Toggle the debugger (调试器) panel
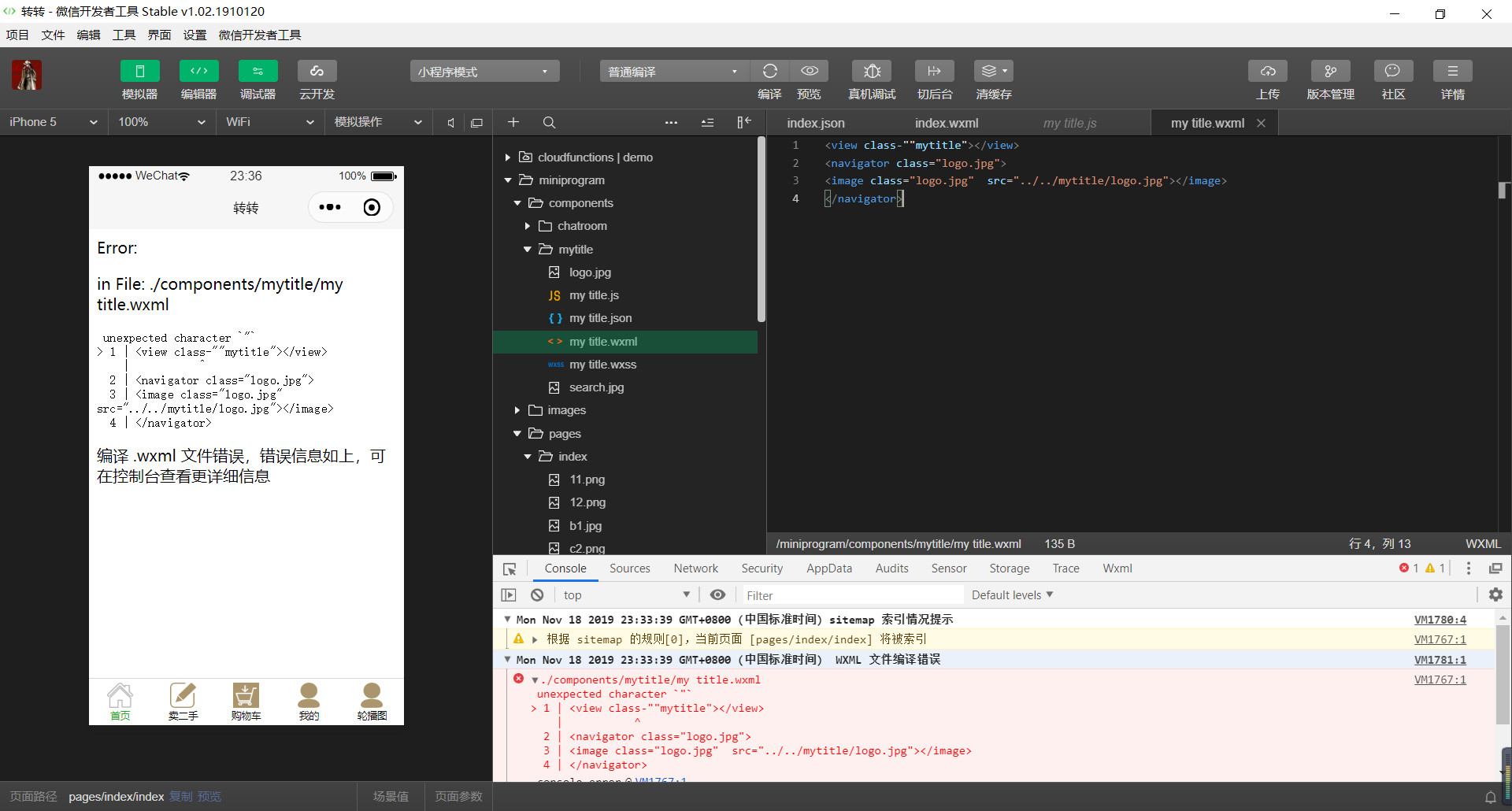This screenshot has width=1512, height=811. (258, 72)
